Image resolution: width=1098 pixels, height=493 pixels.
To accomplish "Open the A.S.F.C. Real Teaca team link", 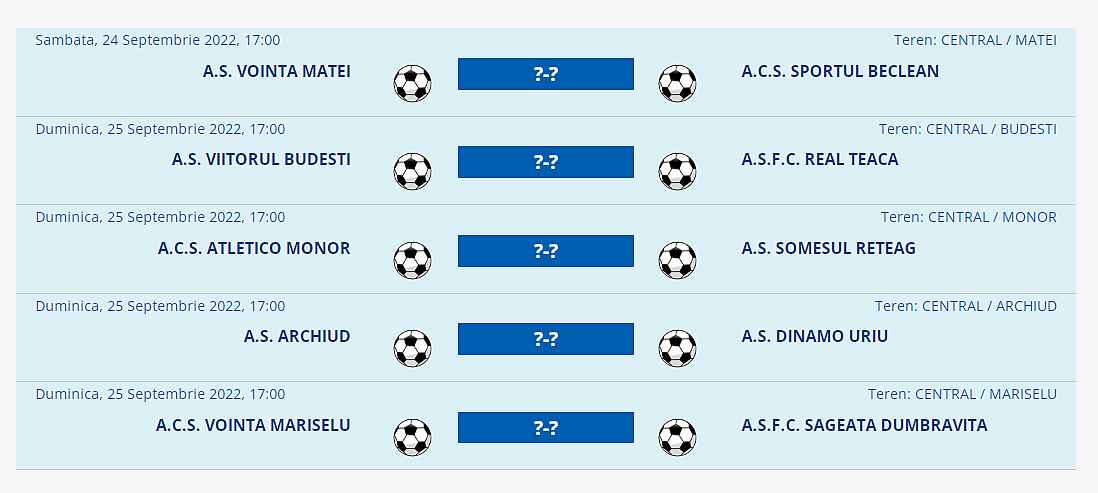I will tap(820, 160).
